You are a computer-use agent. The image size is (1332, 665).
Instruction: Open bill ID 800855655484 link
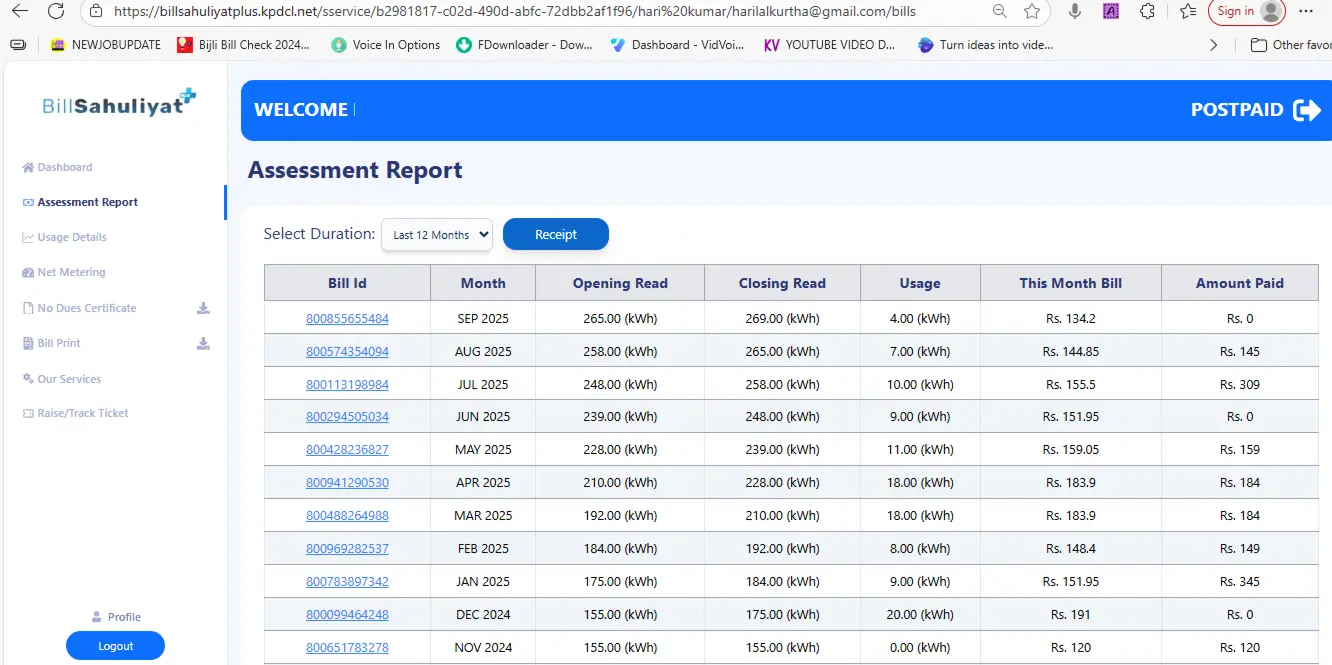pos(347,319)
